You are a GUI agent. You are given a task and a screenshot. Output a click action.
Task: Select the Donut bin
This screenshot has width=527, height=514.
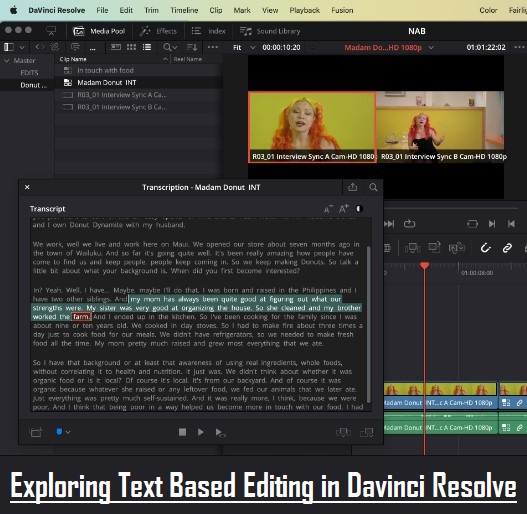[33, 85]
